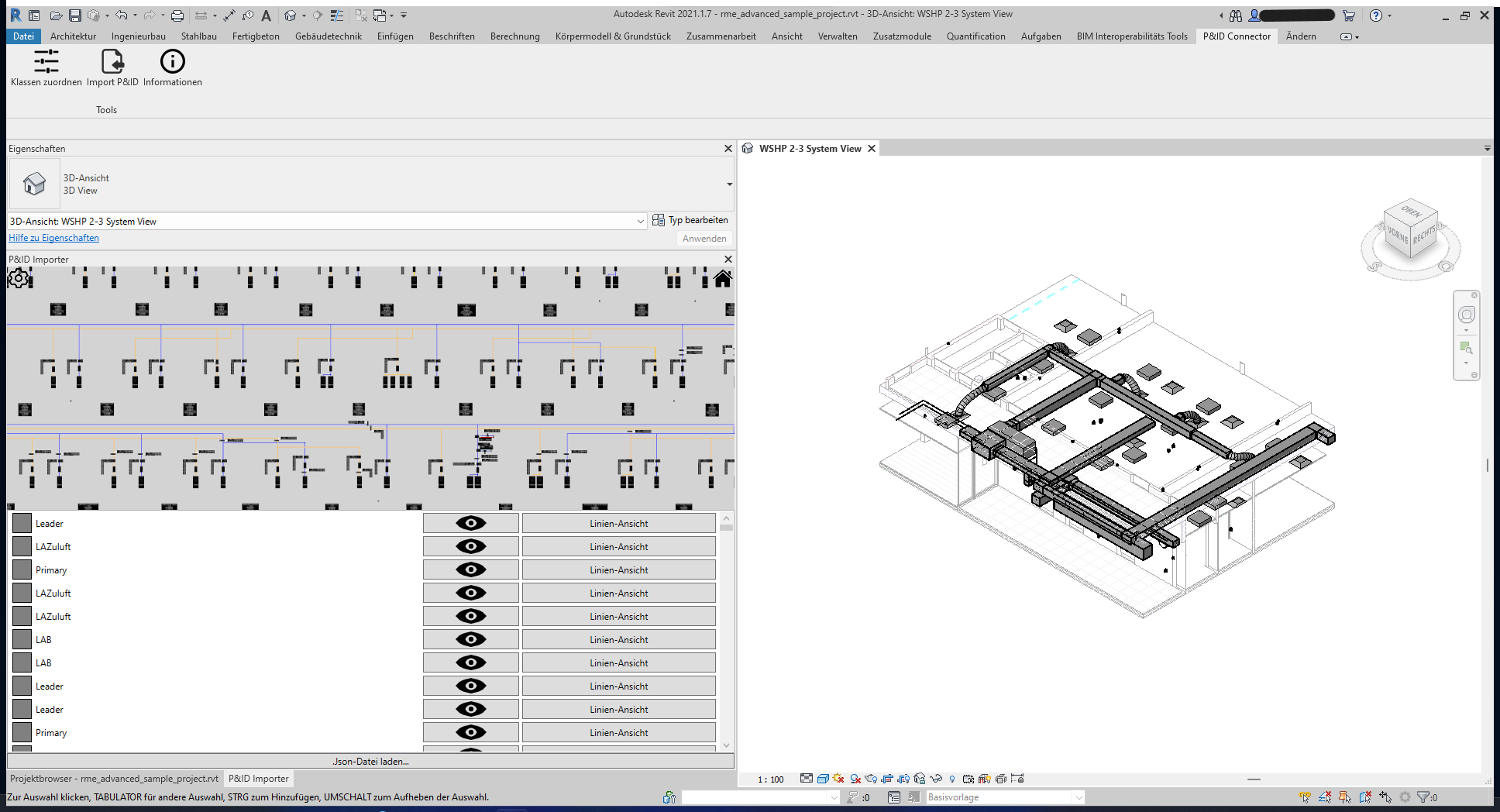
Task: Expand the 3D-Ansicht view selector dropdown
Action: pos(640,222)
